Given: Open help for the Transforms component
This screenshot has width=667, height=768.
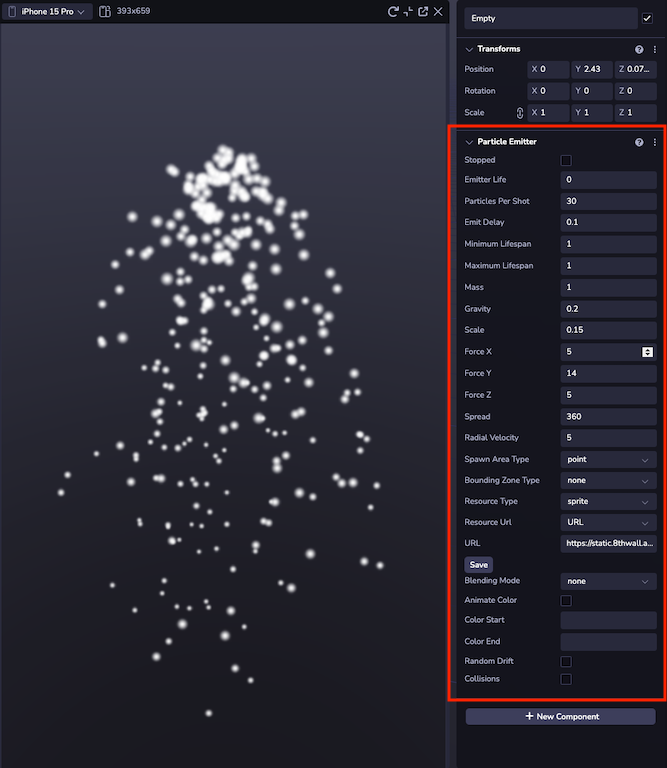Looking at the screenshot, I should coord(639,49).
